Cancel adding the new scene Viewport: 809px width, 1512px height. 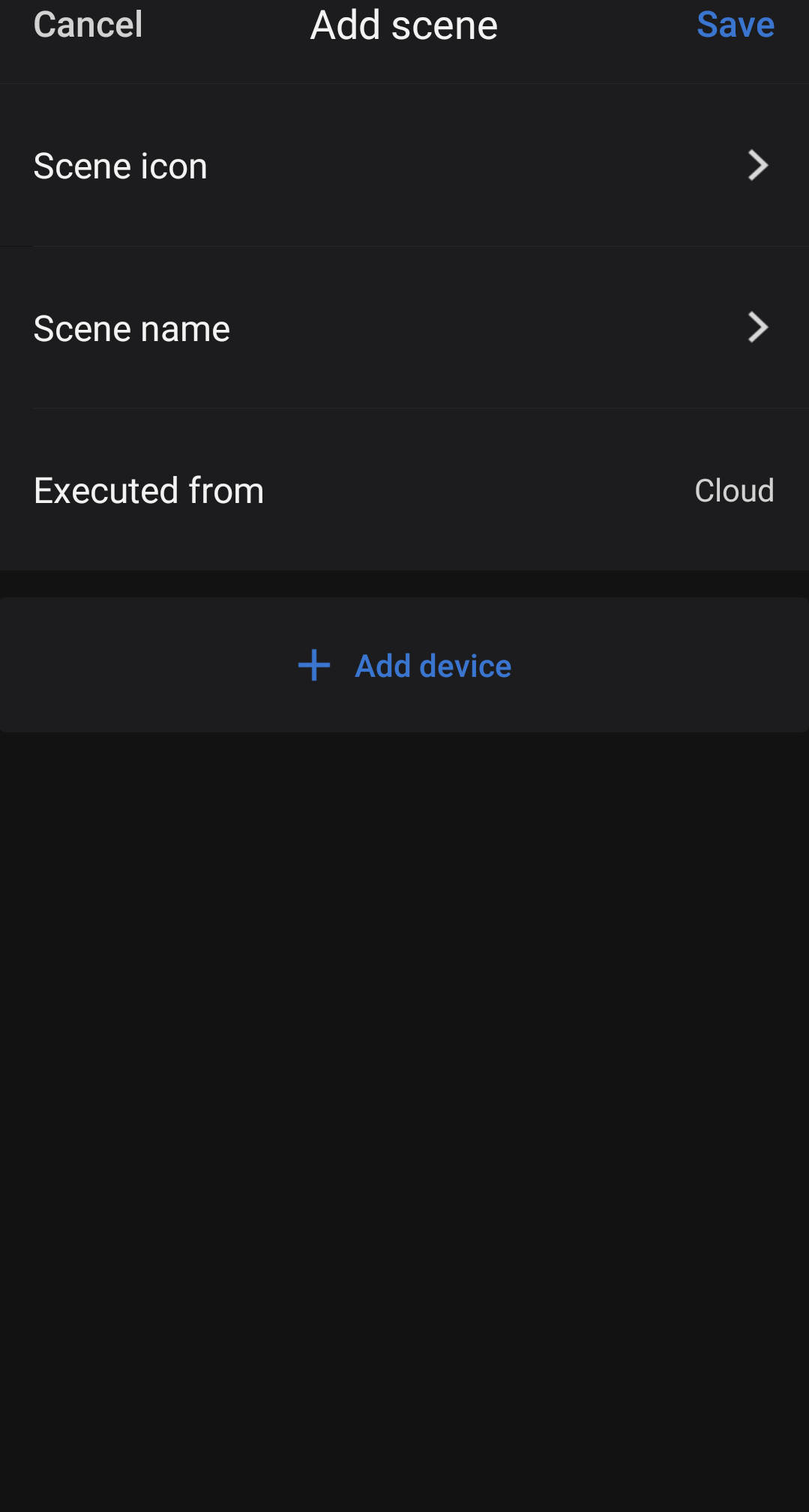click(x=88, y=25)
